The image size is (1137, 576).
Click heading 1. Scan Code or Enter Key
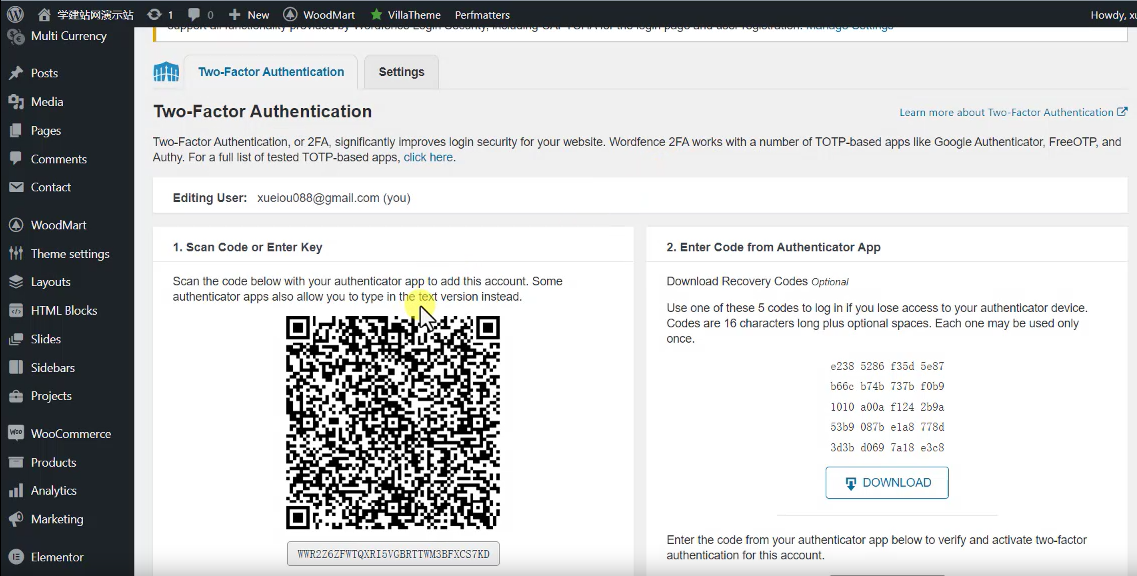(247, 247)
